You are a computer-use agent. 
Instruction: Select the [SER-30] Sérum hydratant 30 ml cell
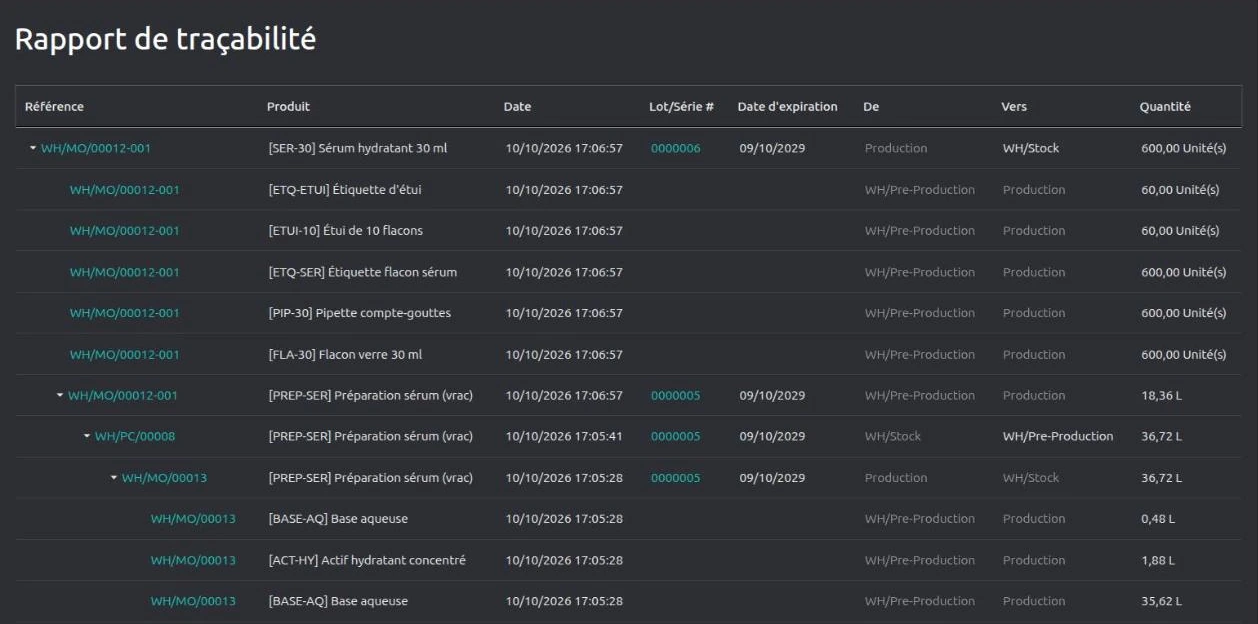coord(358,148)
